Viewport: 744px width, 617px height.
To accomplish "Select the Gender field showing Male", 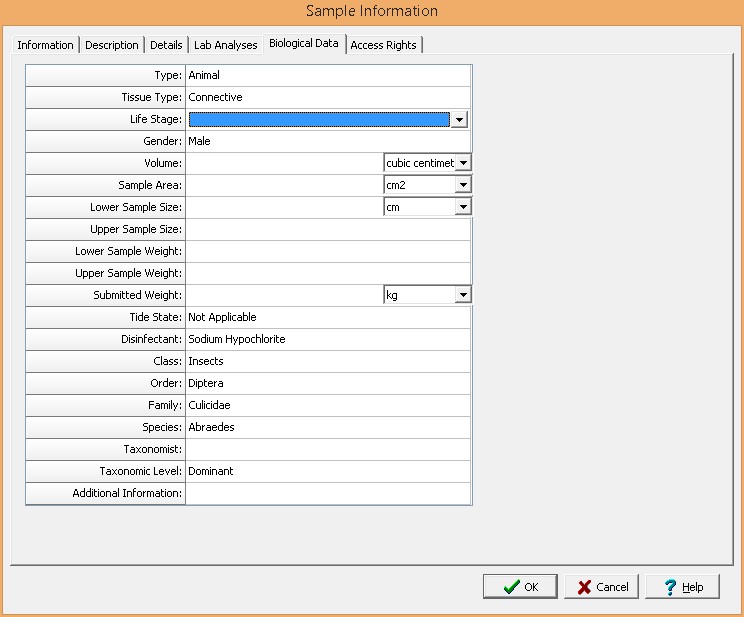I will (x=328, y=141).
